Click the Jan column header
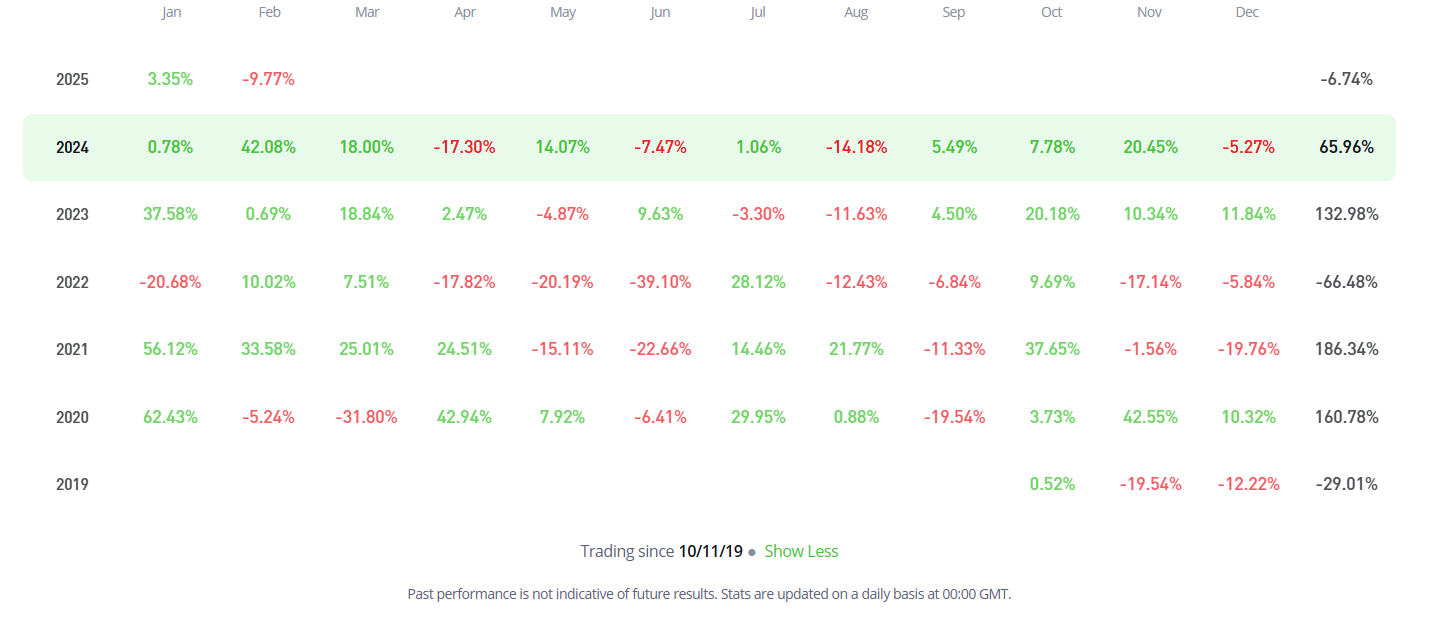Screen dimensions: 1443x632 point(170,13)
